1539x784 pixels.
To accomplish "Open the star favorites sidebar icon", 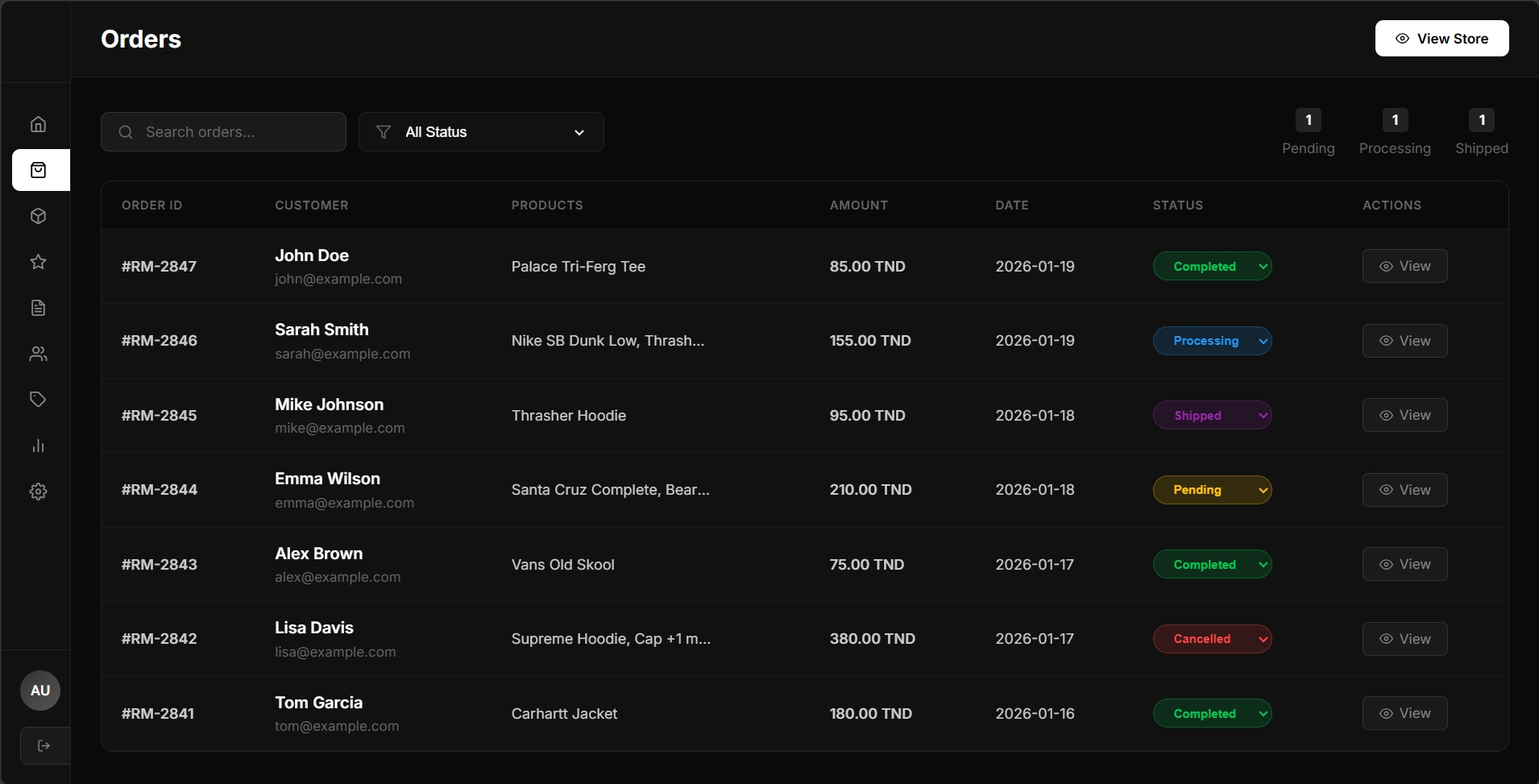I will coord(38,262).
